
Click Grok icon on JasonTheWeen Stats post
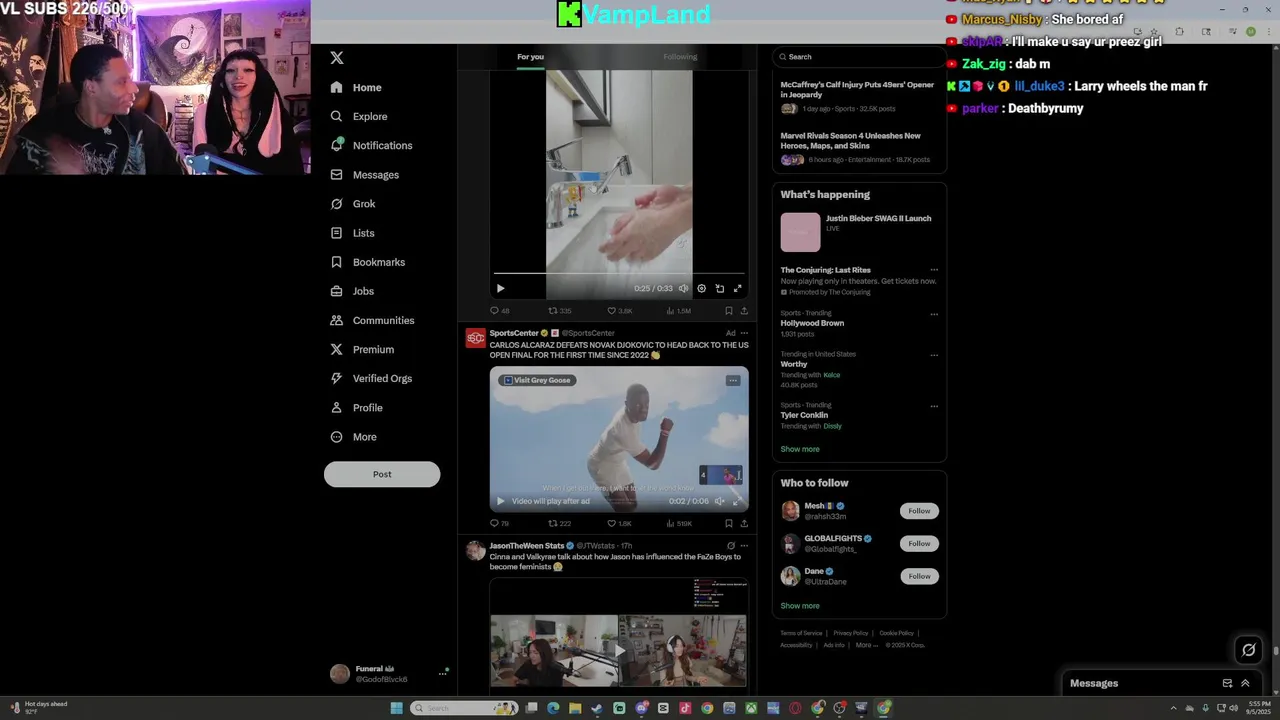731,546
